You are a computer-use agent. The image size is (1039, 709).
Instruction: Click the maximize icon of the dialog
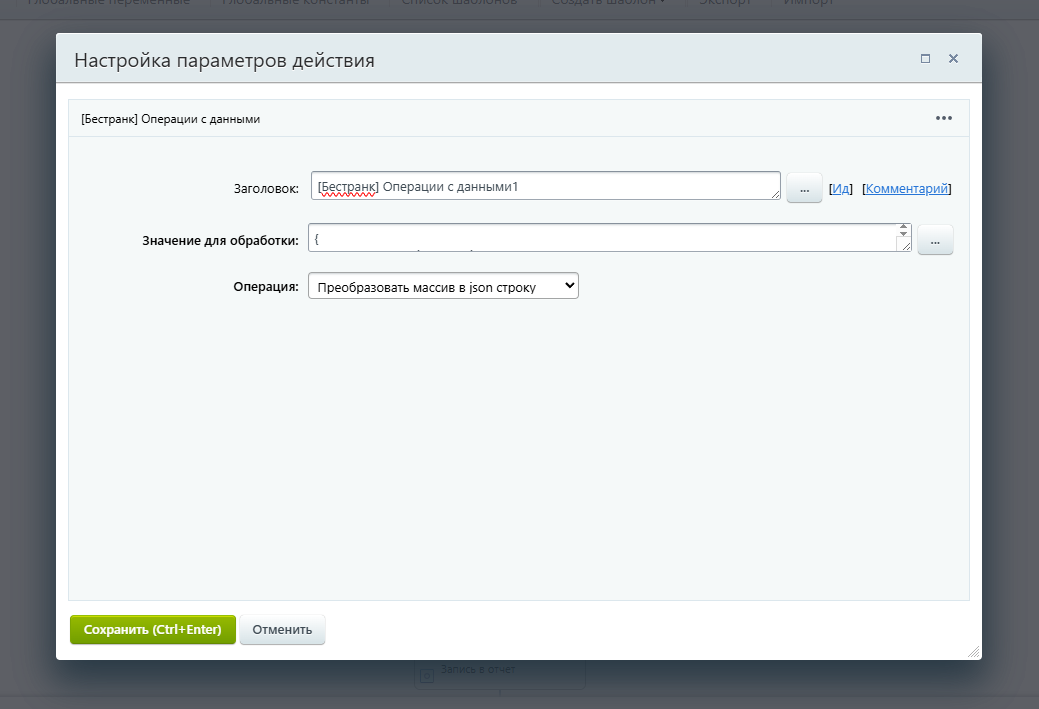pos(924,58)
